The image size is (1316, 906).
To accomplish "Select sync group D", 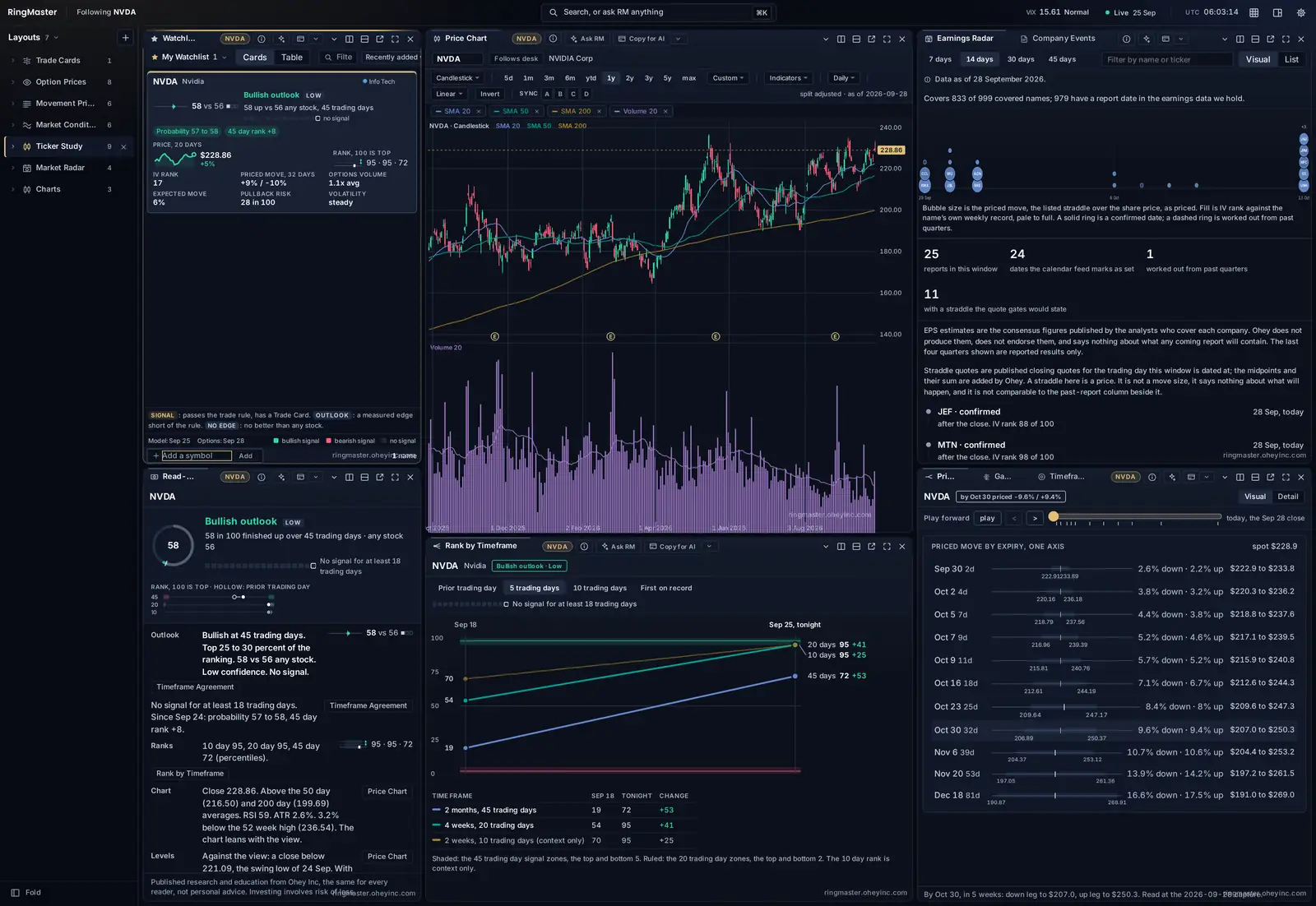I will (x=586, y=94).
